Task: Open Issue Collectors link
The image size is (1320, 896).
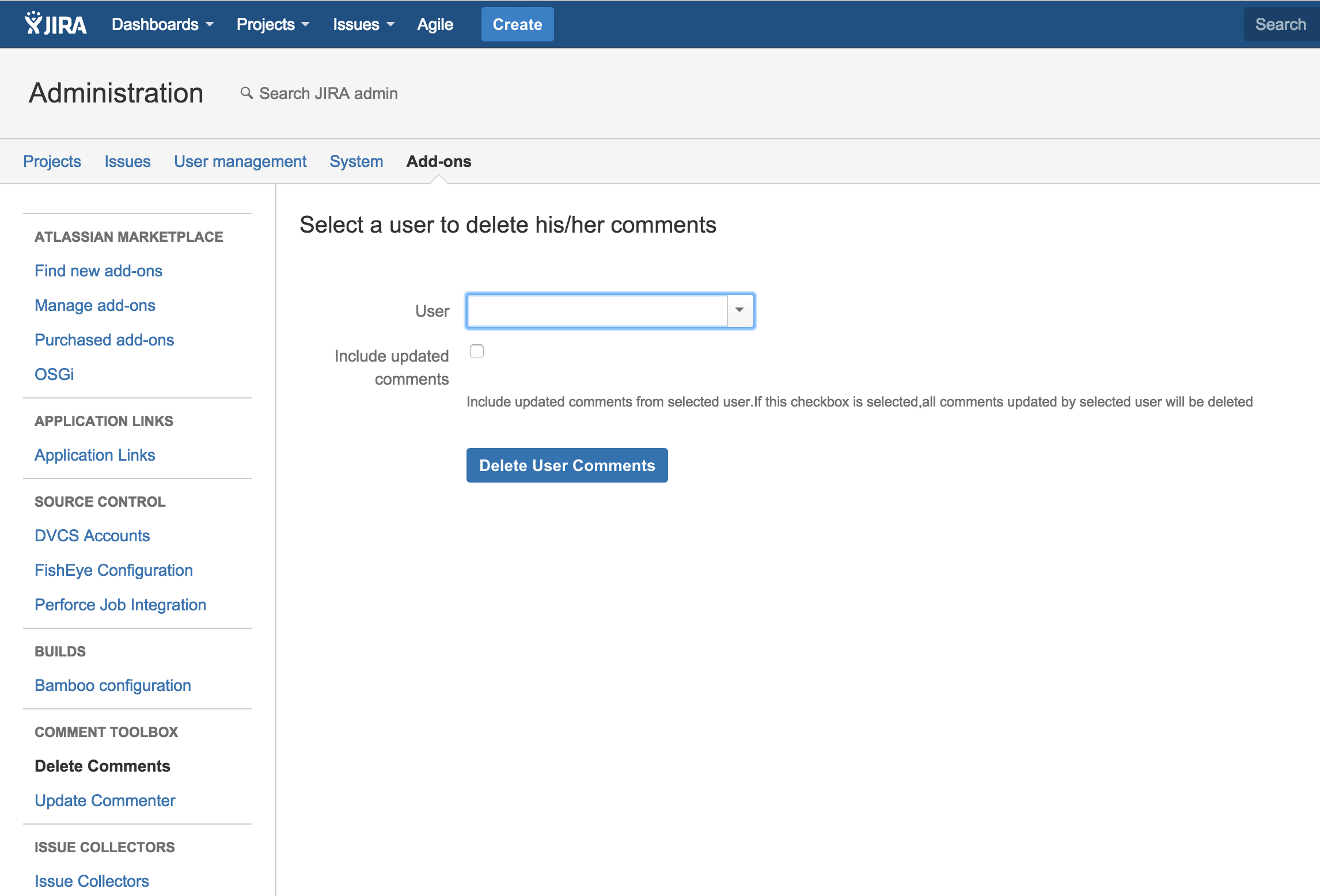Action: tap(92, 881)
